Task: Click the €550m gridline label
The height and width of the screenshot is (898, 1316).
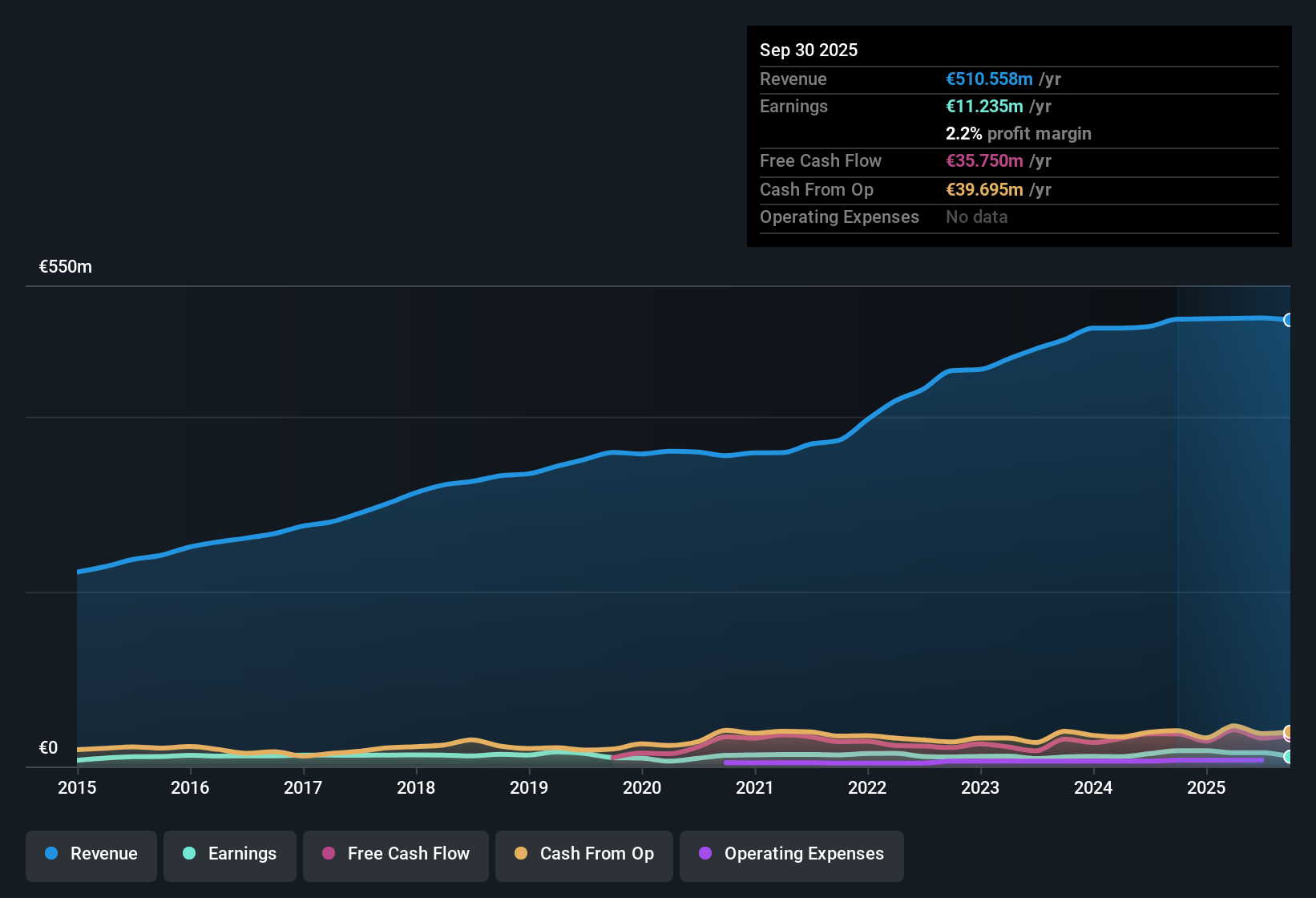Action: [65, 266]
